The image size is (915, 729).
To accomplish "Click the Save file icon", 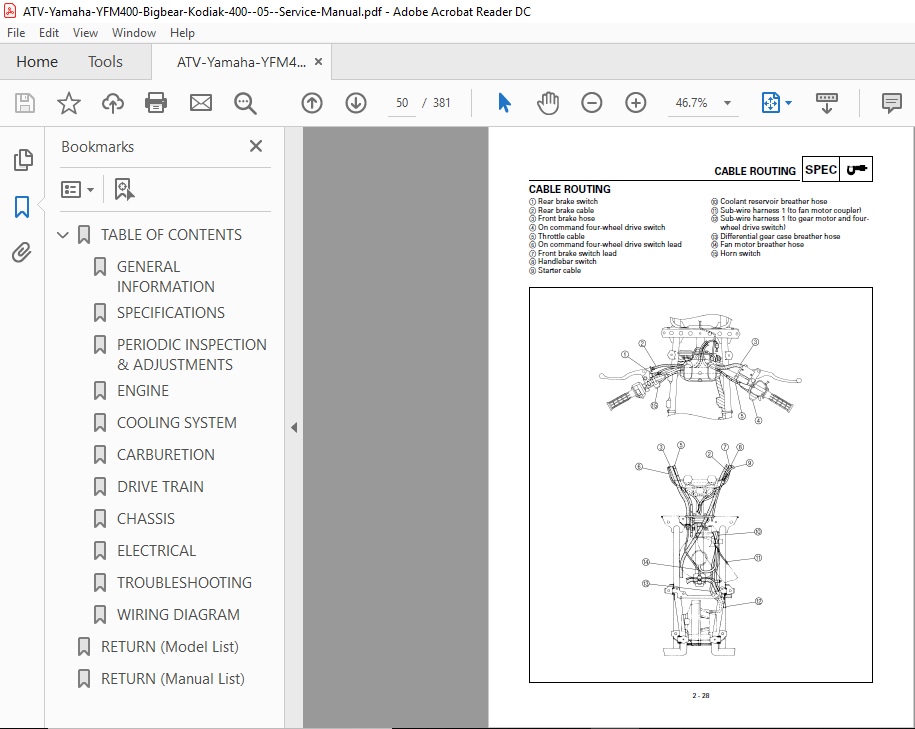I will click(x=25, y=103).
